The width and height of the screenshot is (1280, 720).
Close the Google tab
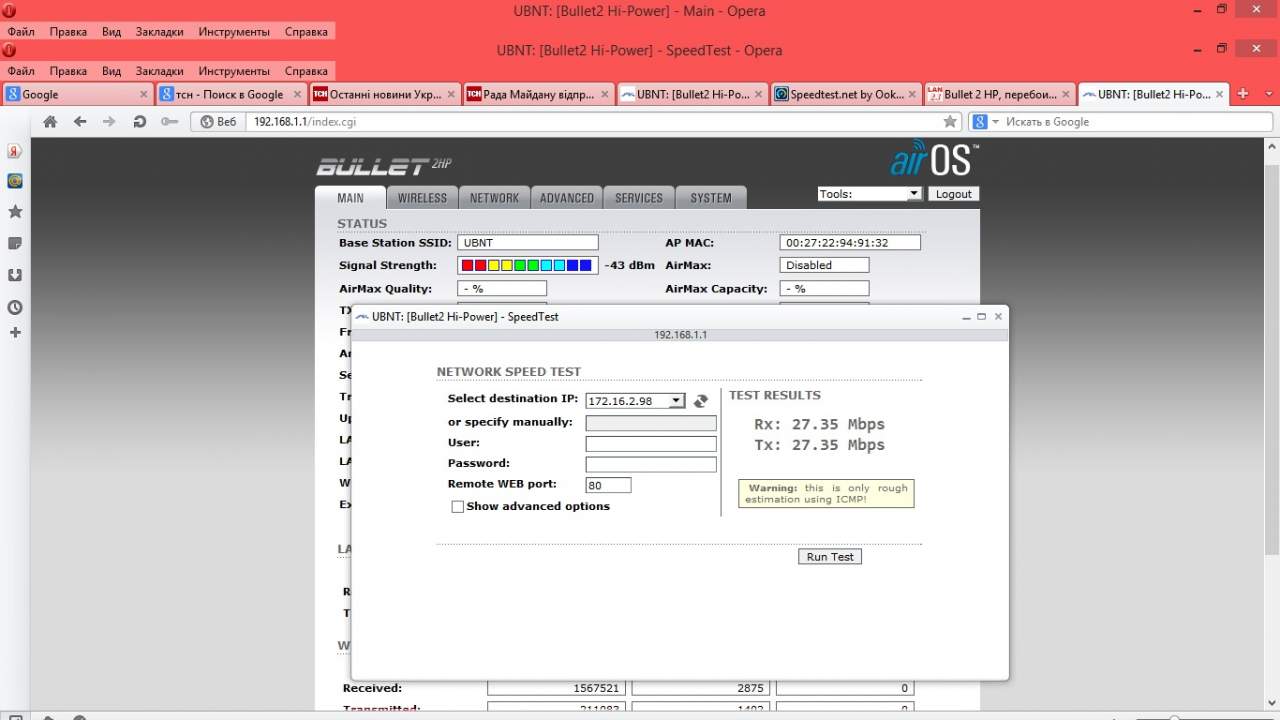(x=142, y=94)
